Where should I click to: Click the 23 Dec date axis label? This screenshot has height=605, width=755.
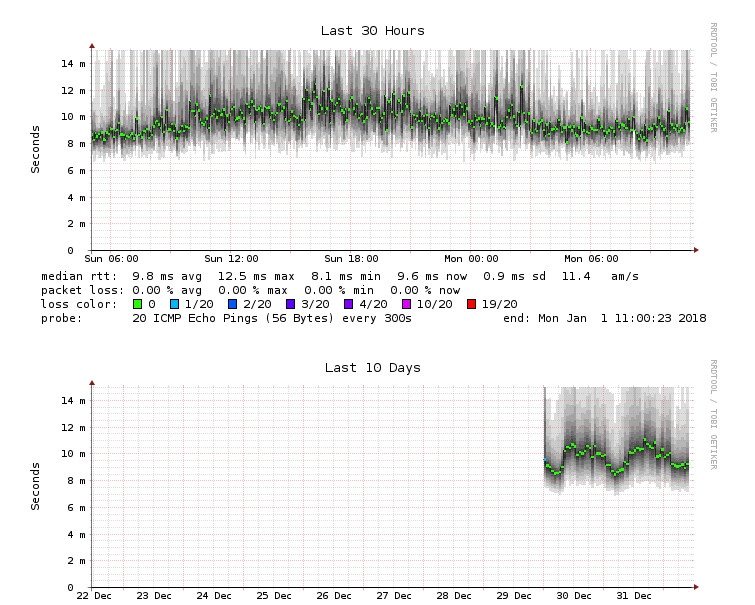[x=154, y=596]
